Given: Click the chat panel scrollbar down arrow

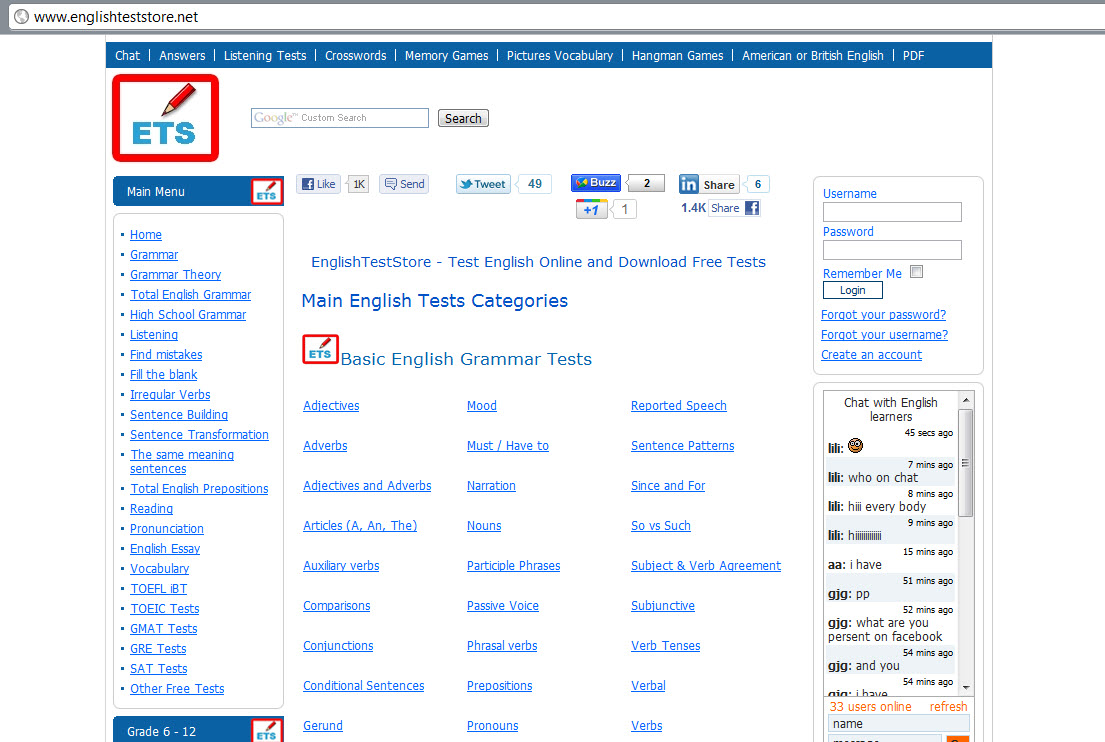Looking at the screenshot, I should pos(964,687).
